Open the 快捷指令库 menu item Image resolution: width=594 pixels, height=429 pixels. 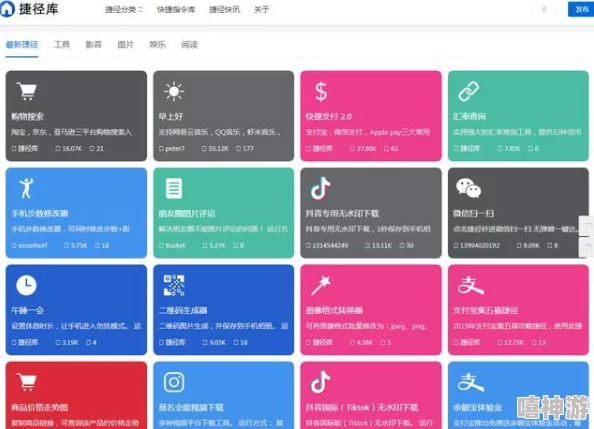click(176, 9)
